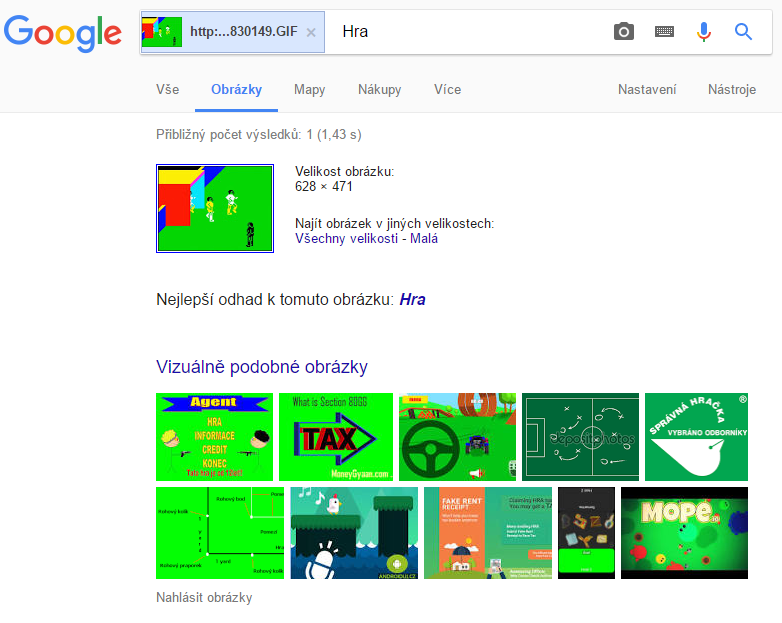Click the Malá size link
Viewport: 782px width, 623px height.
pos(424,238)
